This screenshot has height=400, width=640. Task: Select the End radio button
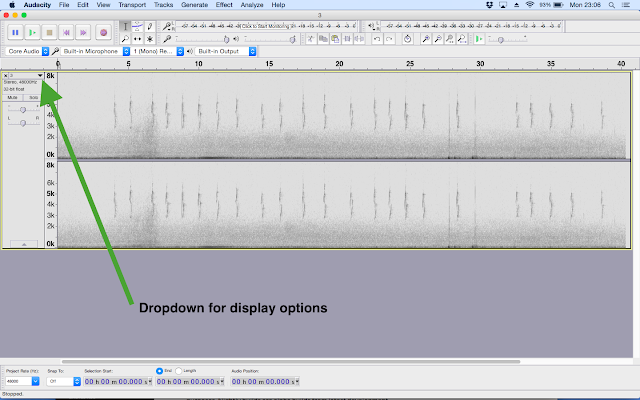coord(159,371)
